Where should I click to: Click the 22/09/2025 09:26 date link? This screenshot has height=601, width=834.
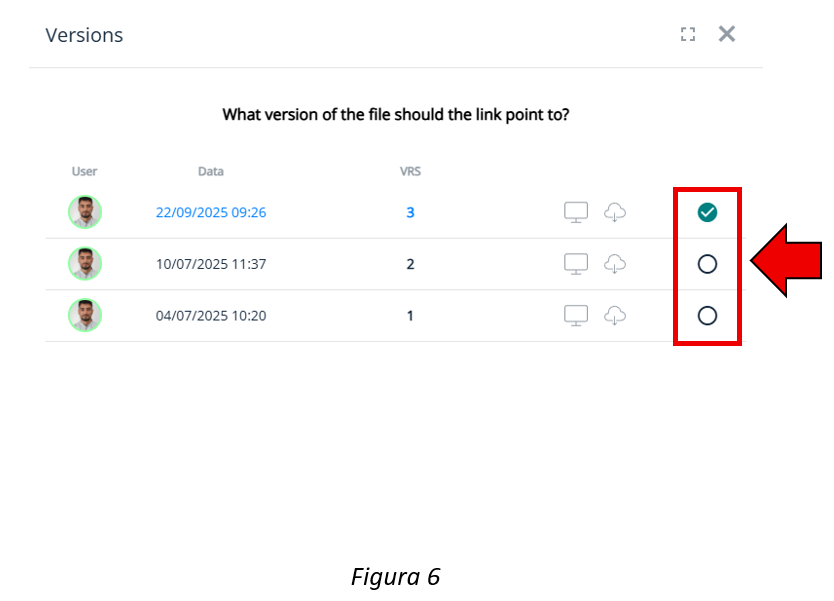[x=211, y=213]
